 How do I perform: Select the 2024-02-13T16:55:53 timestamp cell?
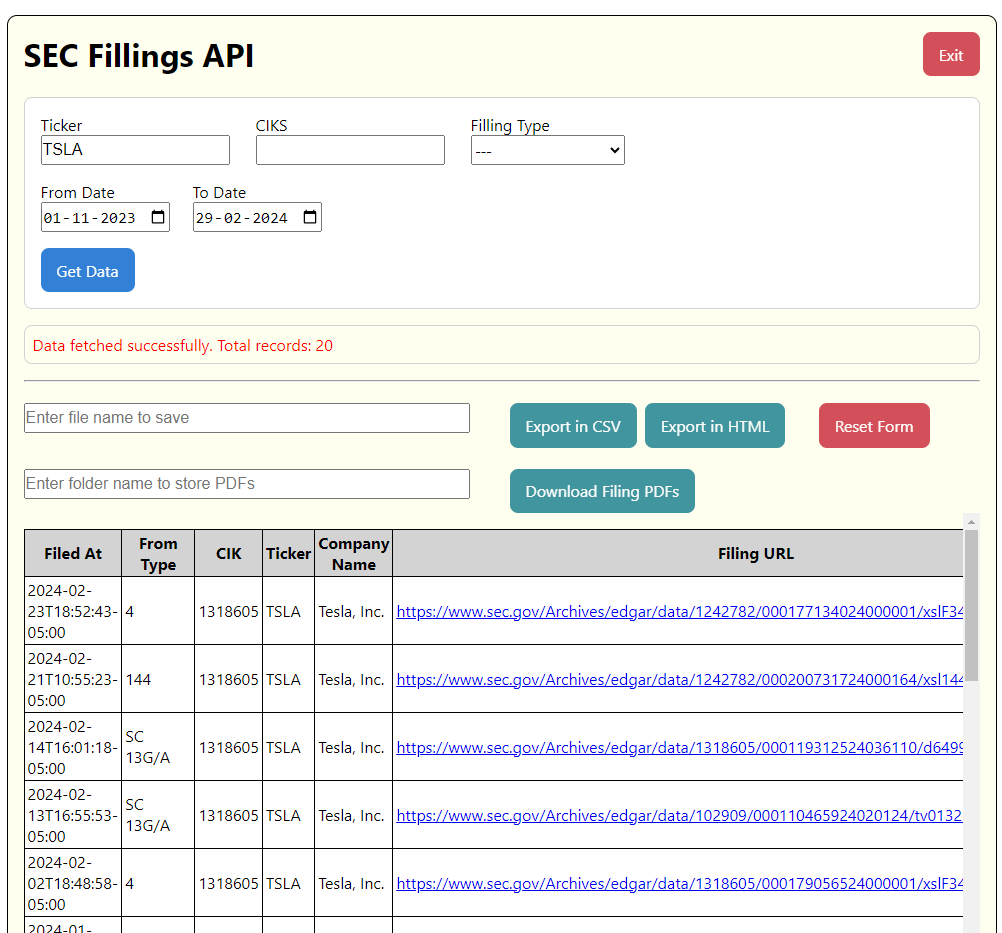pos(73,815)
